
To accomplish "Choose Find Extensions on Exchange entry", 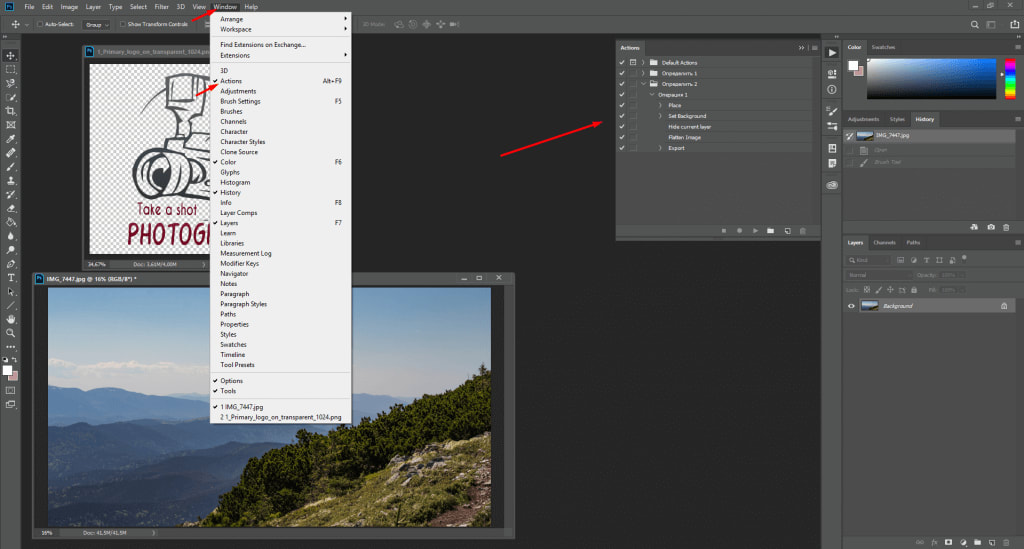I will [x=281, y=44].
